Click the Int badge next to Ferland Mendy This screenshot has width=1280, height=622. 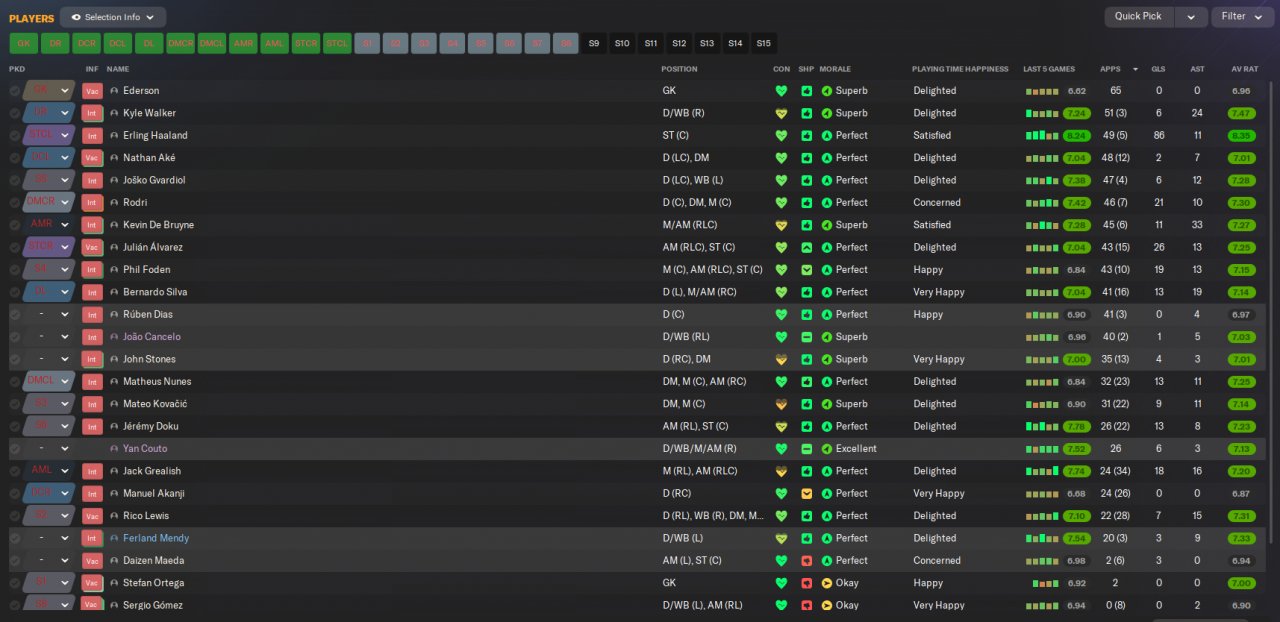pos(92,538)
